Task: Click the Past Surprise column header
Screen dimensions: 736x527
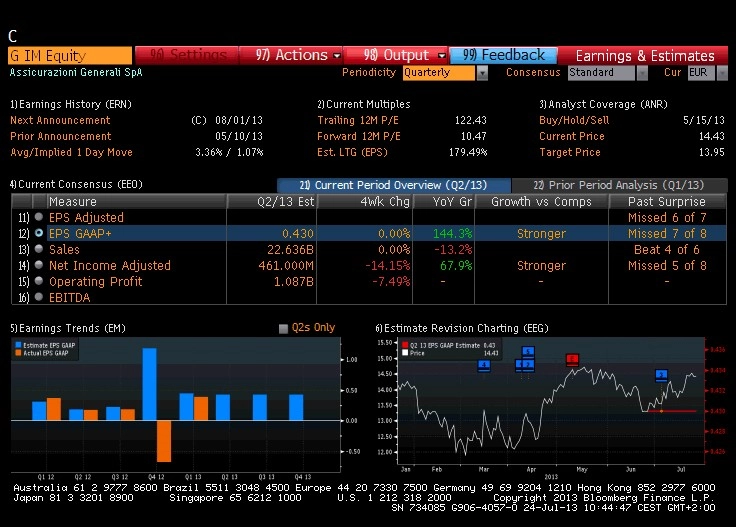Action: pyautogui.click(x=667, y=201)
